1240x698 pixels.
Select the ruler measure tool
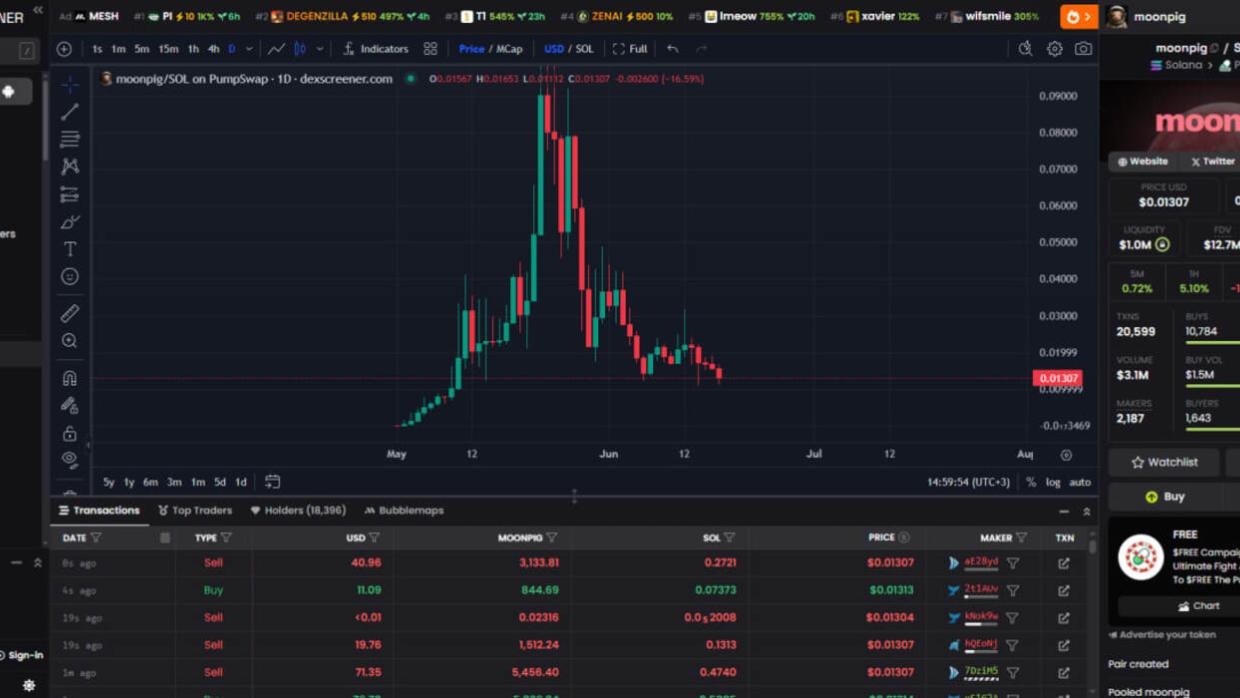tap(69, 313)
